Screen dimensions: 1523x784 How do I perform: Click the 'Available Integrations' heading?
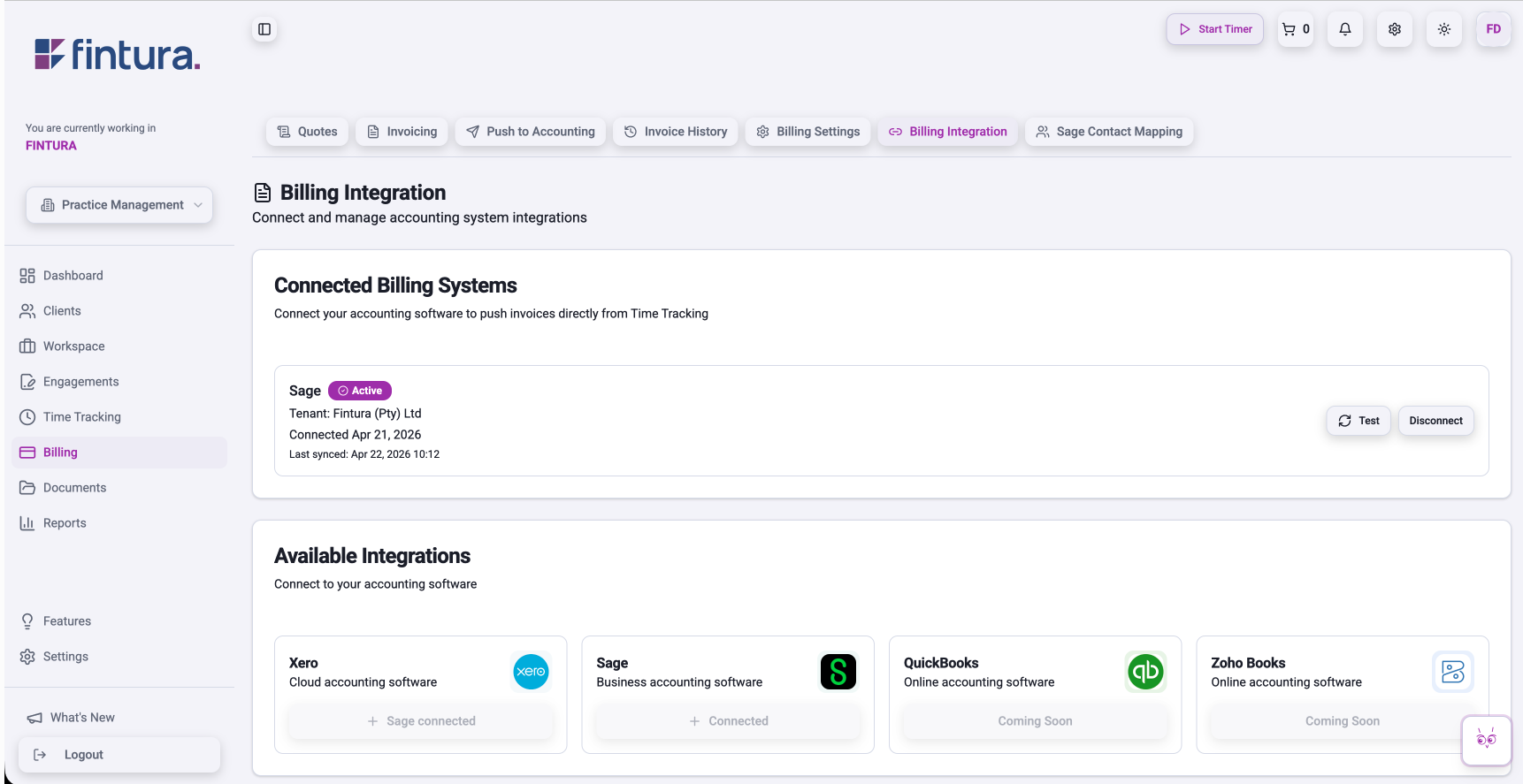(x=372, y=556)
